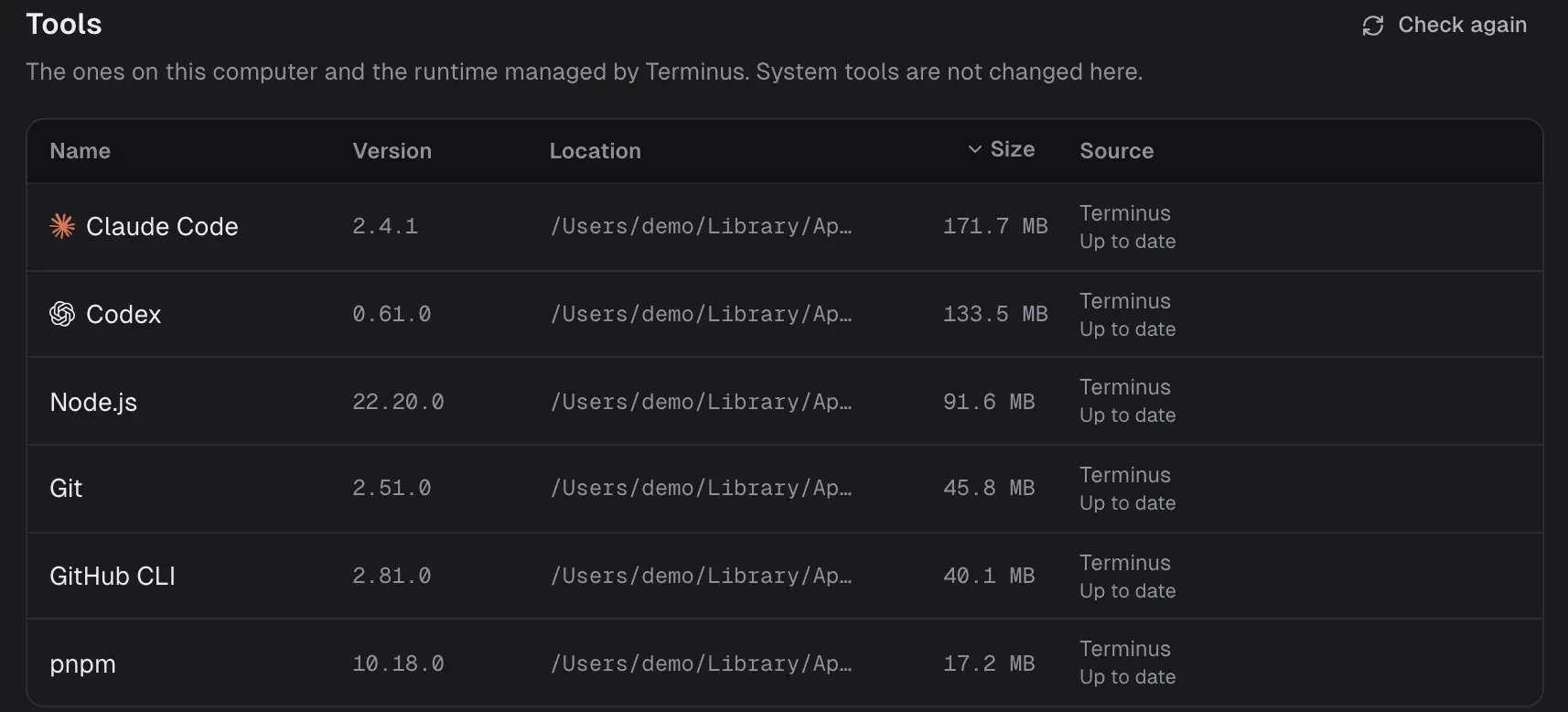The height and width of the screenshot is (712, 1568).
Task: Click the Node.js location path
Action: coord(701,402)
